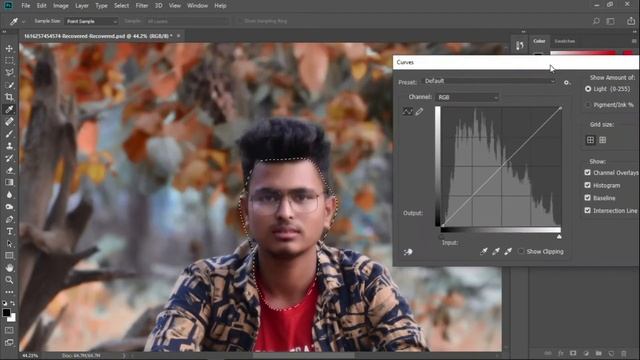Toggle the Baseline checkbox

[588, 198]
